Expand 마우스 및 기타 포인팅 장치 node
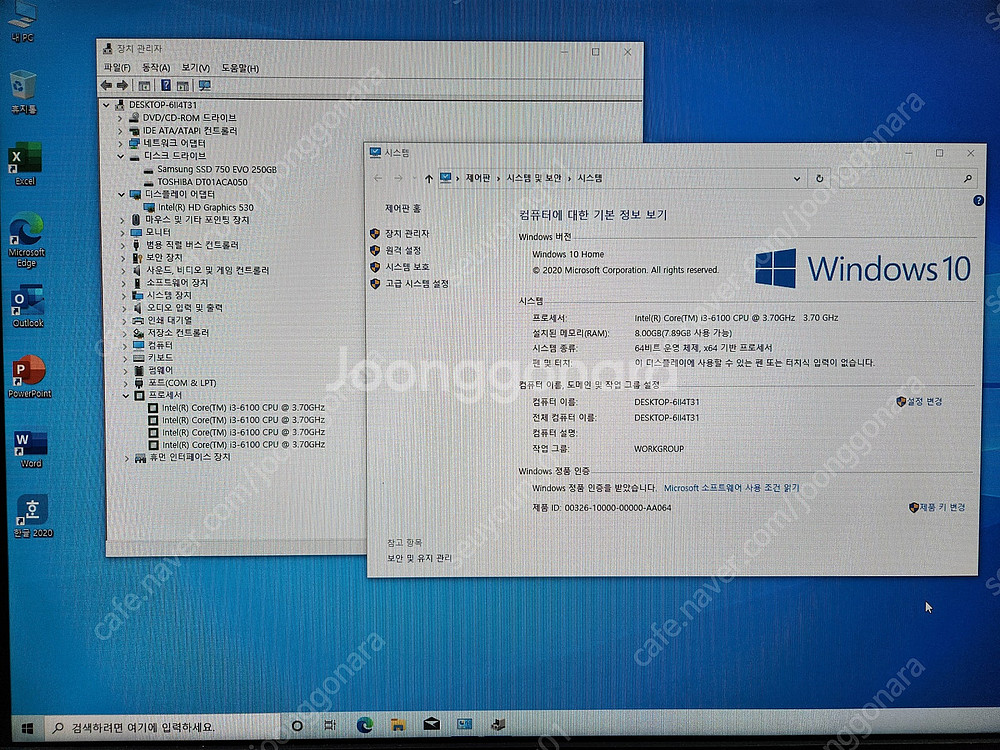 click(122, 220)
